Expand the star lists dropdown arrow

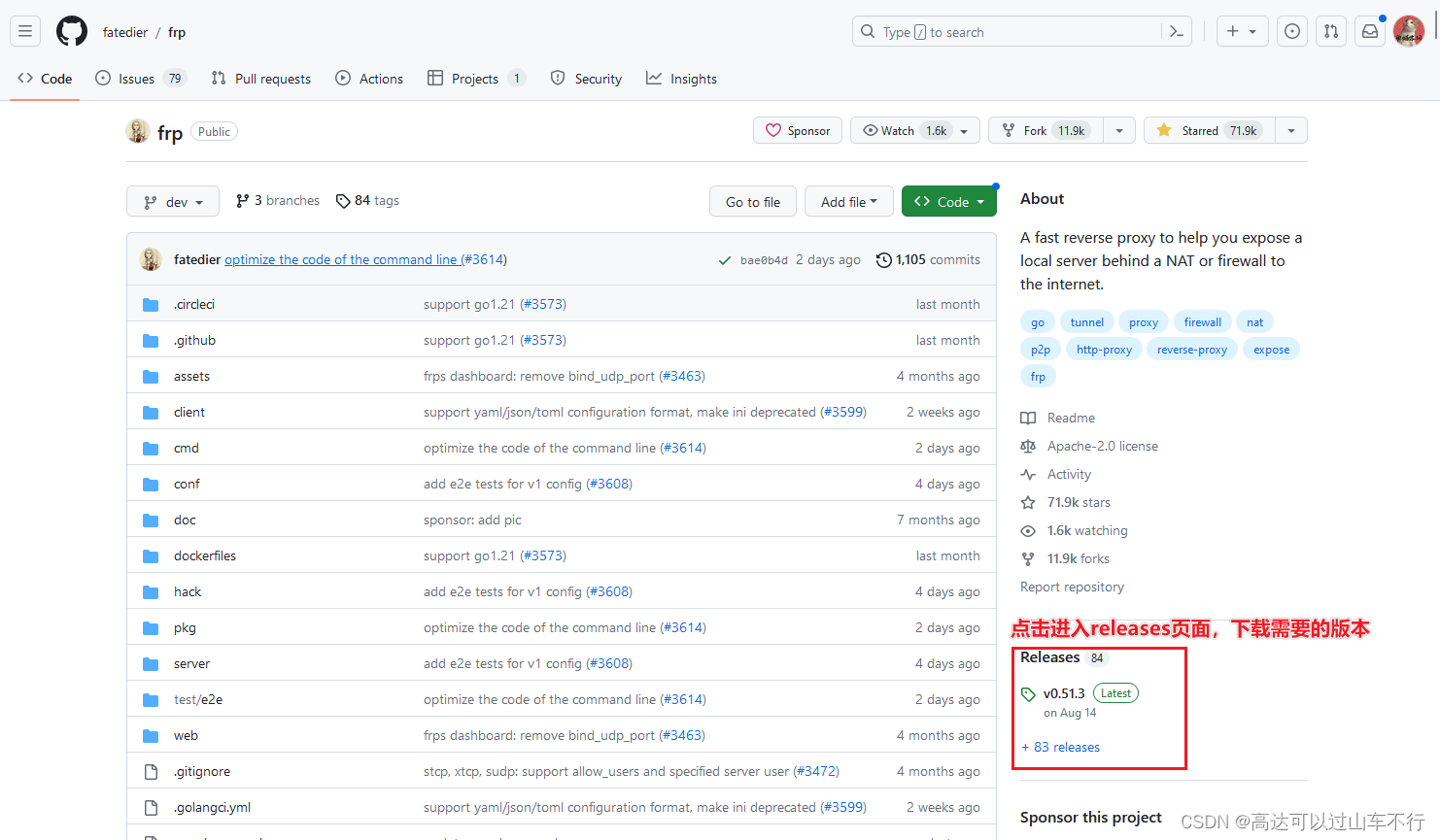coord(1291,130)
